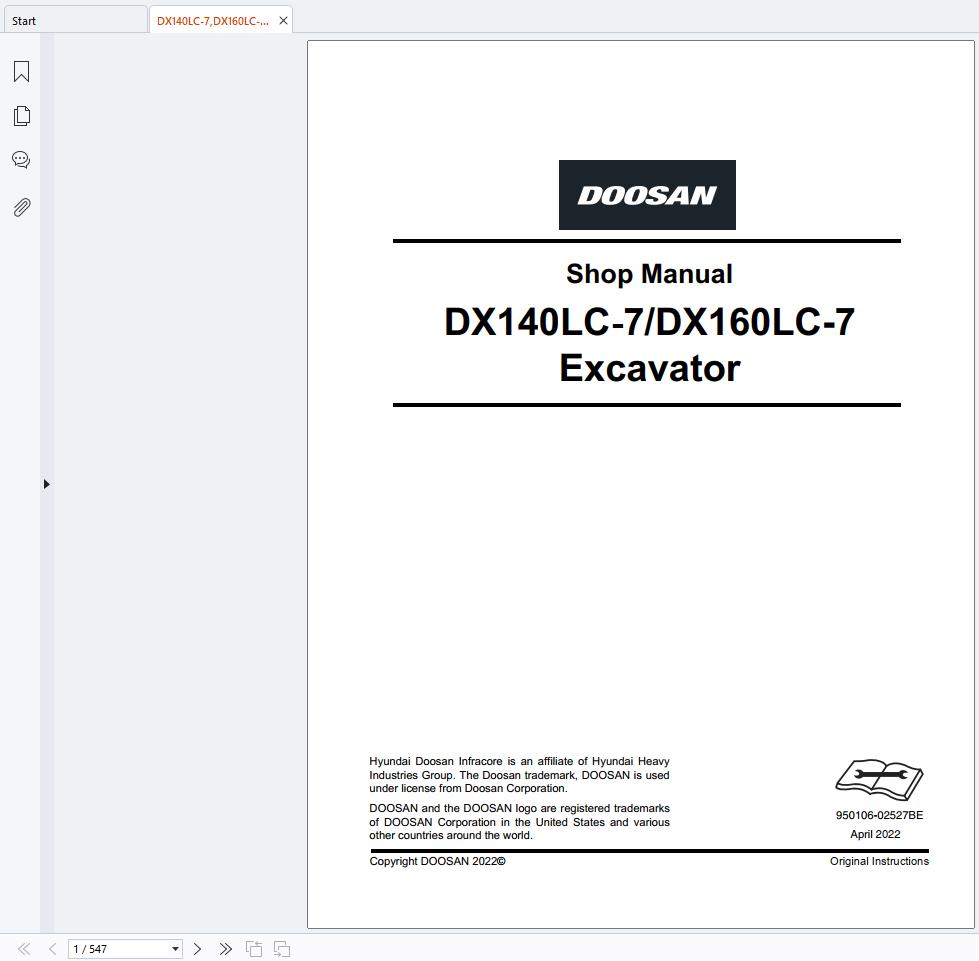Click the DX140LC-7/DX160LC-7 title text
979x961 pixels.
[649, 322]
